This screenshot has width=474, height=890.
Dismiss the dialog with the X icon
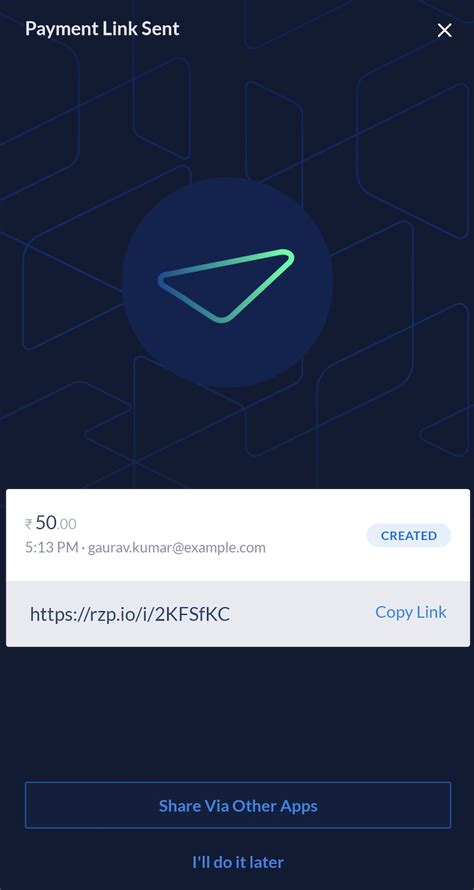point(444,30)
